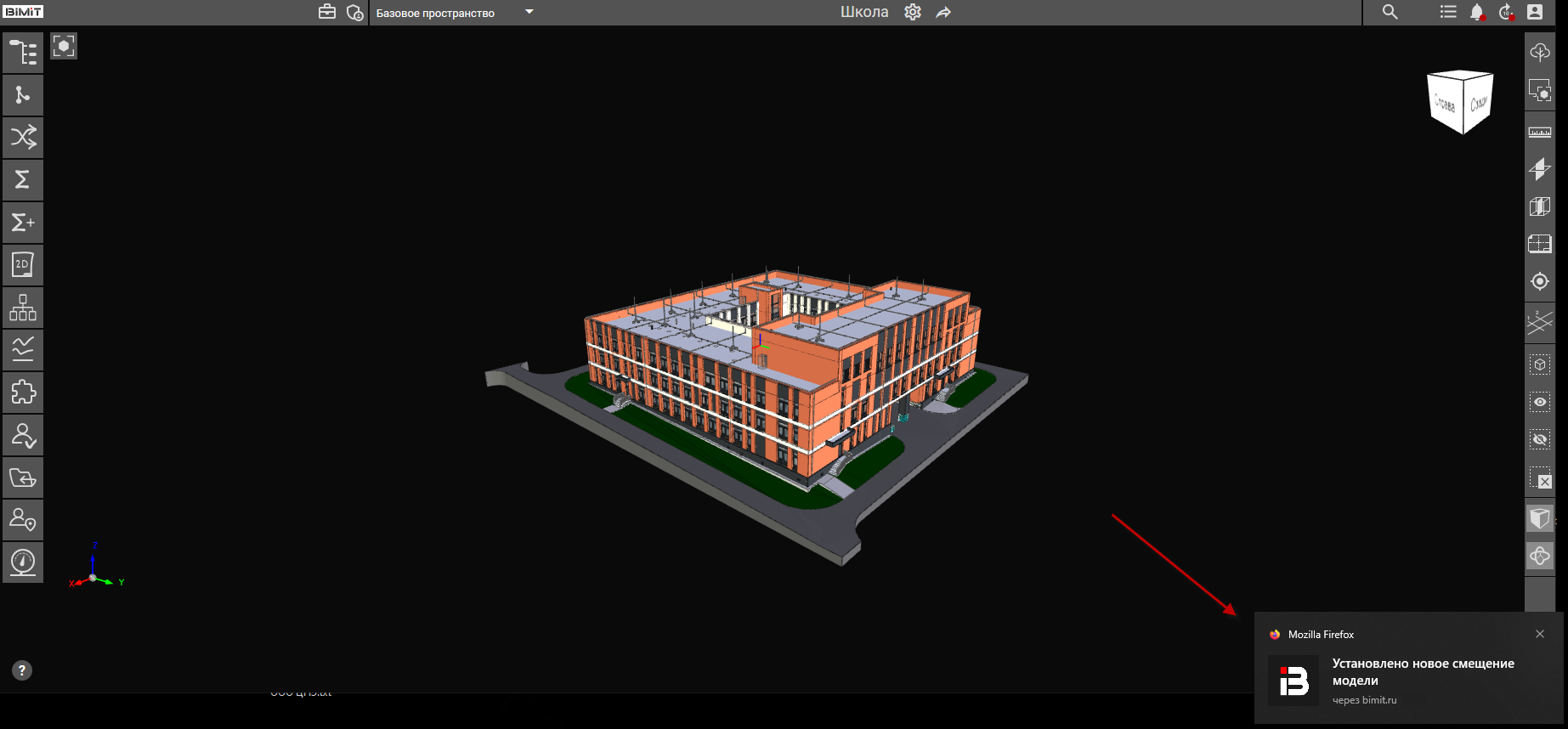Close the Mozilla Firefox notification popup
Viewport: 1568px width, 729px height.
point(1539,634)
